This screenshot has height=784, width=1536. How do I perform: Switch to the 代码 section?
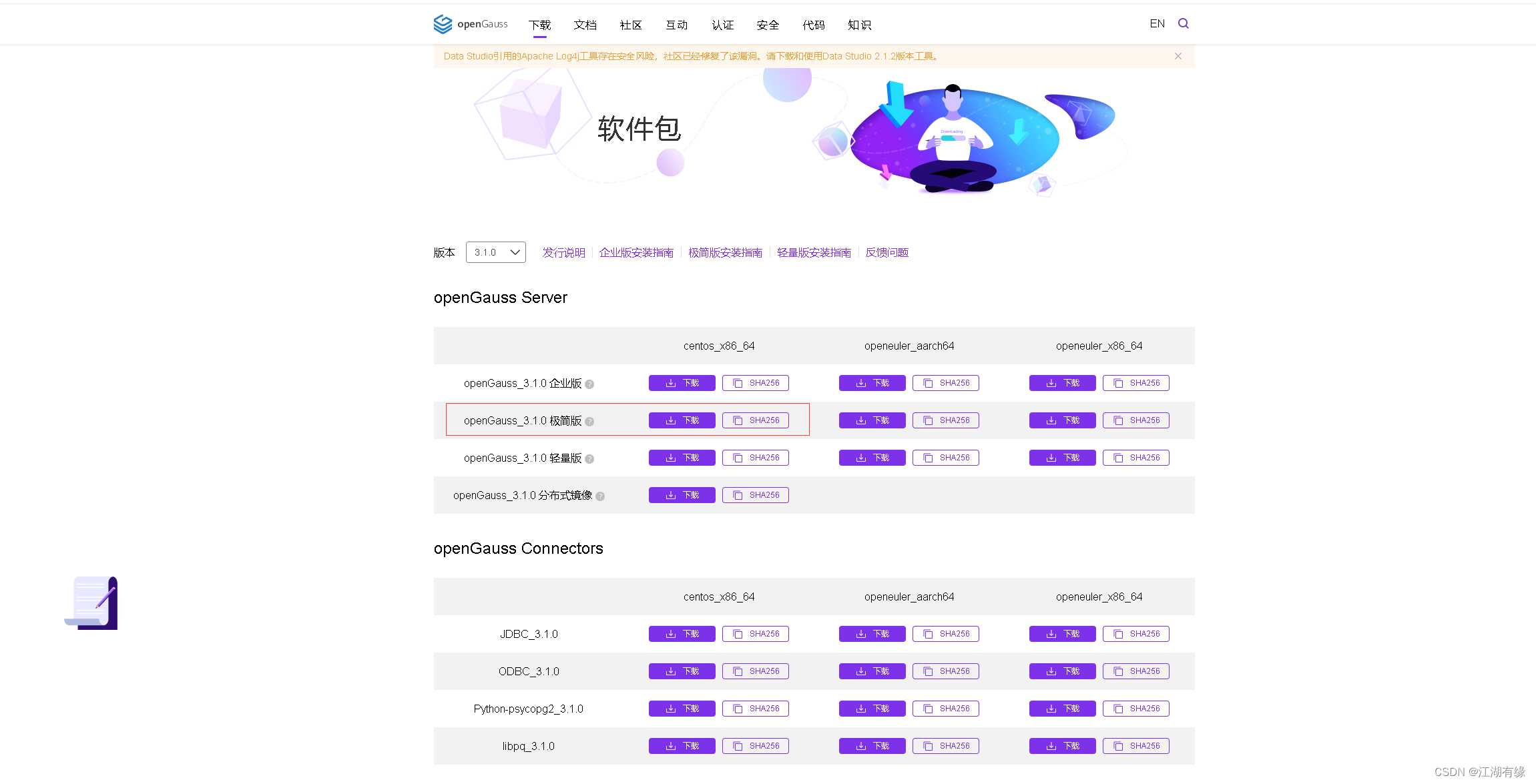coord(813,25)
